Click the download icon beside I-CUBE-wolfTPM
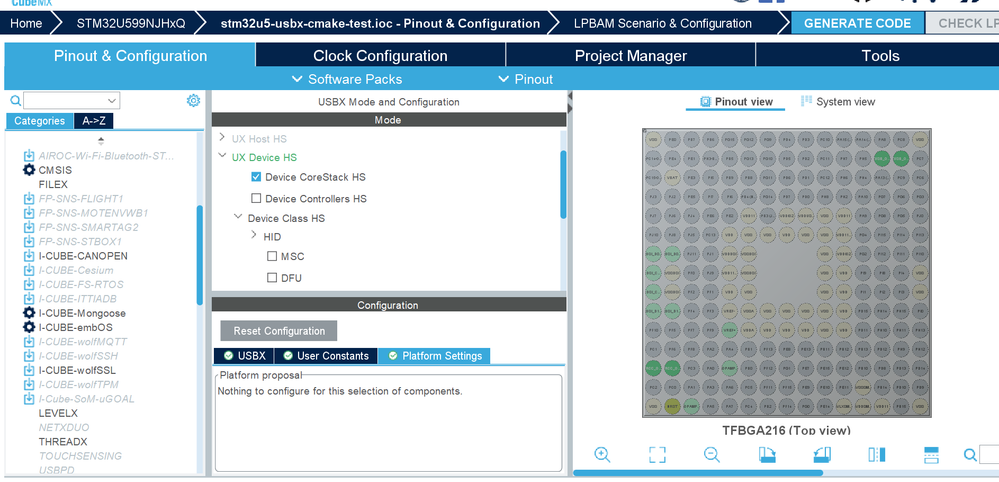 point(29,385)
